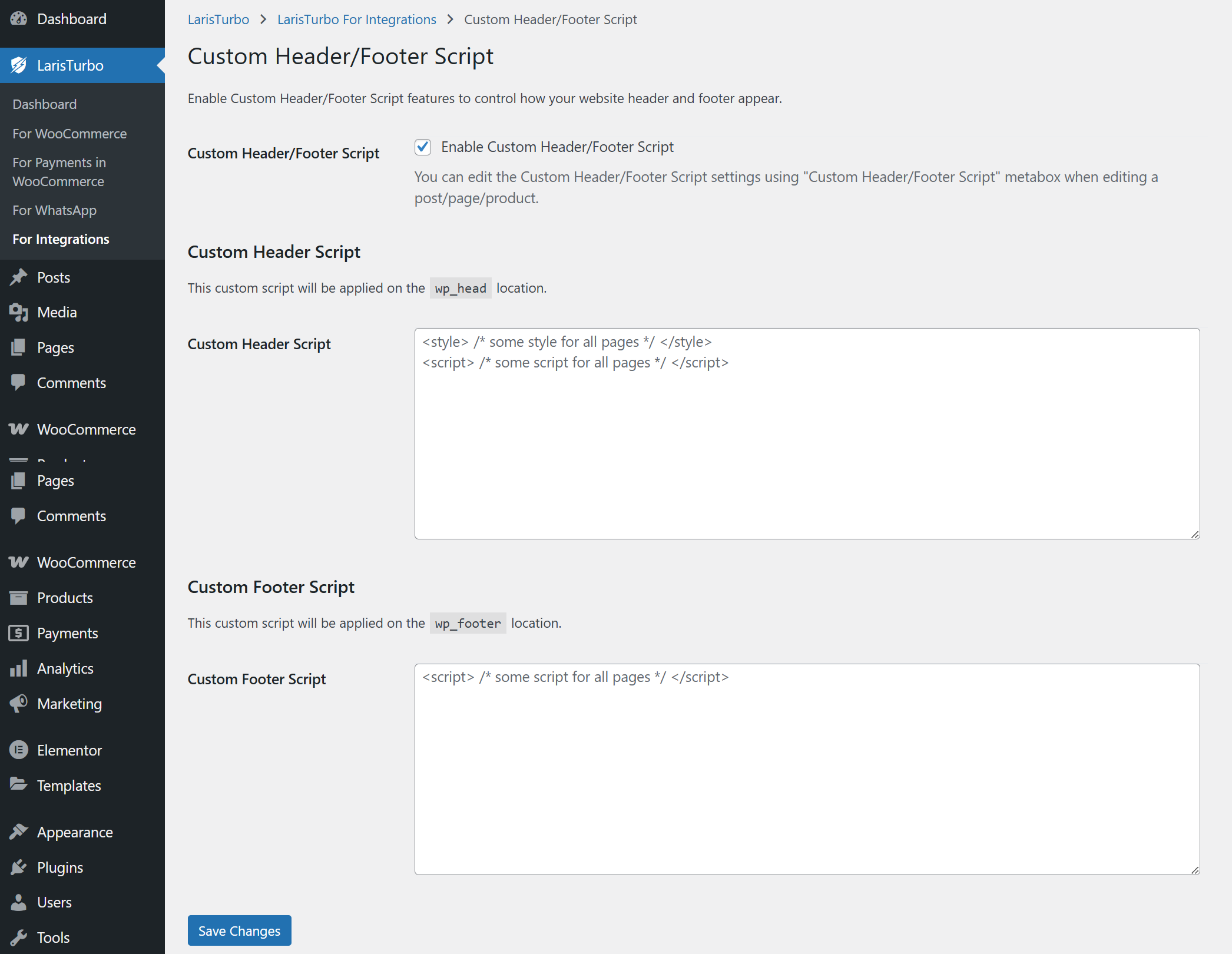Focus the Custom Footer Script textarea

pyautogui.click(x=807, y=777)
